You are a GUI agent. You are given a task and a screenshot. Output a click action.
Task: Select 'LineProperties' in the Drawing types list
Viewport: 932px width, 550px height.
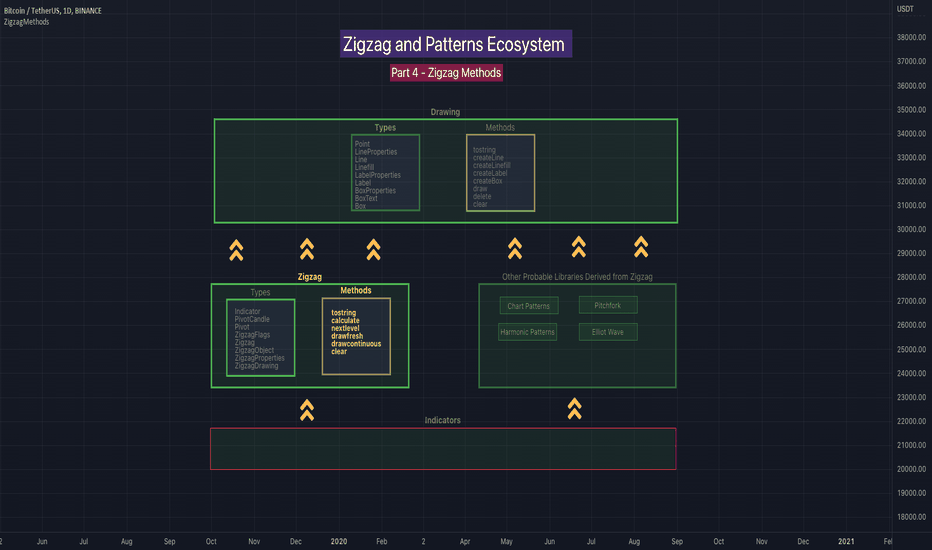tap(376, 152)
